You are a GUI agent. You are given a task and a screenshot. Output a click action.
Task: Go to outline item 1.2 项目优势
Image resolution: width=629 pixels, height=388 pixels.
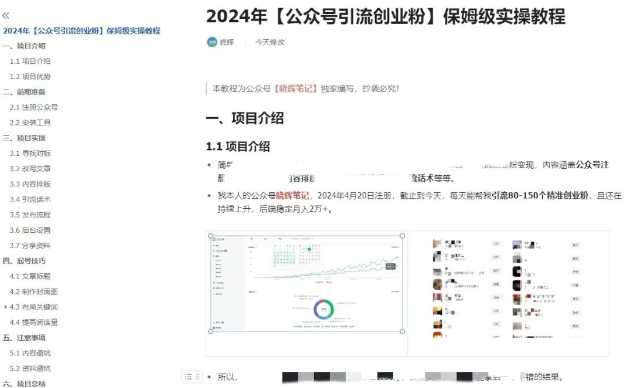click(x=30, y=76)
